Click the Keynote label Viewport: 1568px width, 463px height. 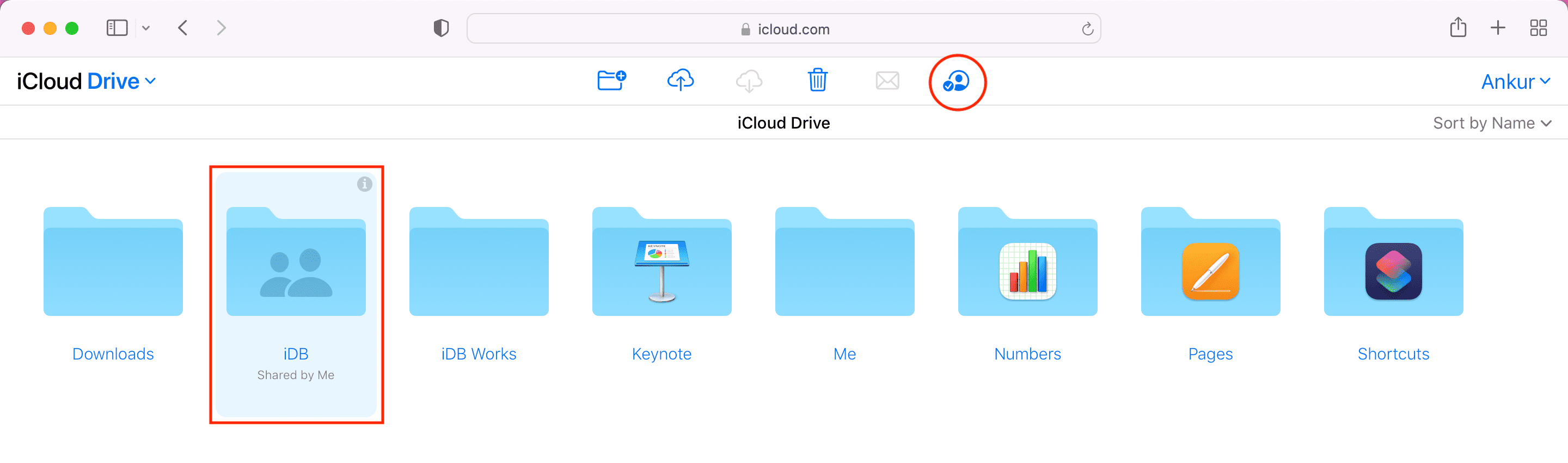[661, 354]
